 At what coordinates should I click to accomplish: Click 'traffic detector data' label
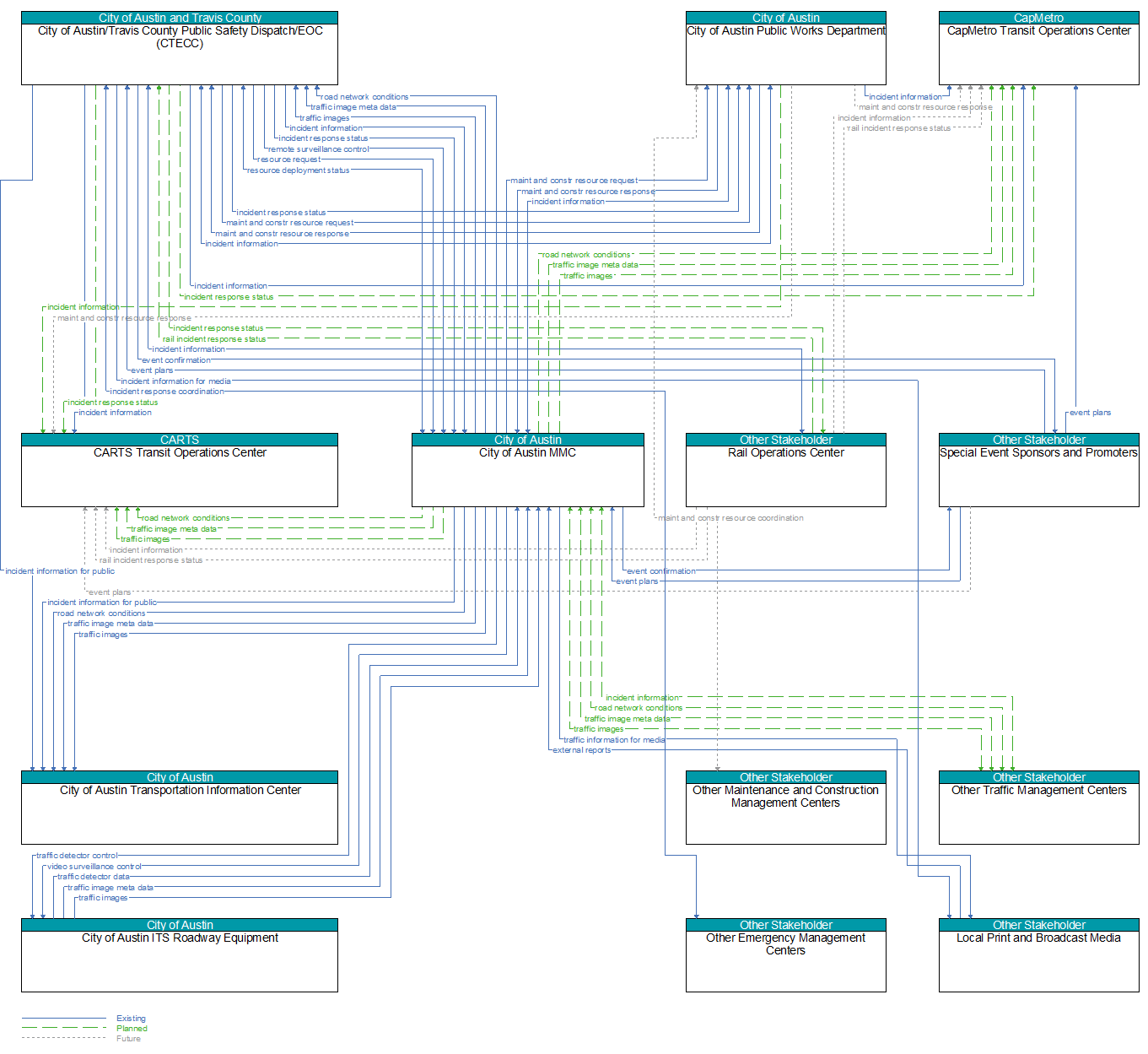pyautogui.click(x=94, y=877)
